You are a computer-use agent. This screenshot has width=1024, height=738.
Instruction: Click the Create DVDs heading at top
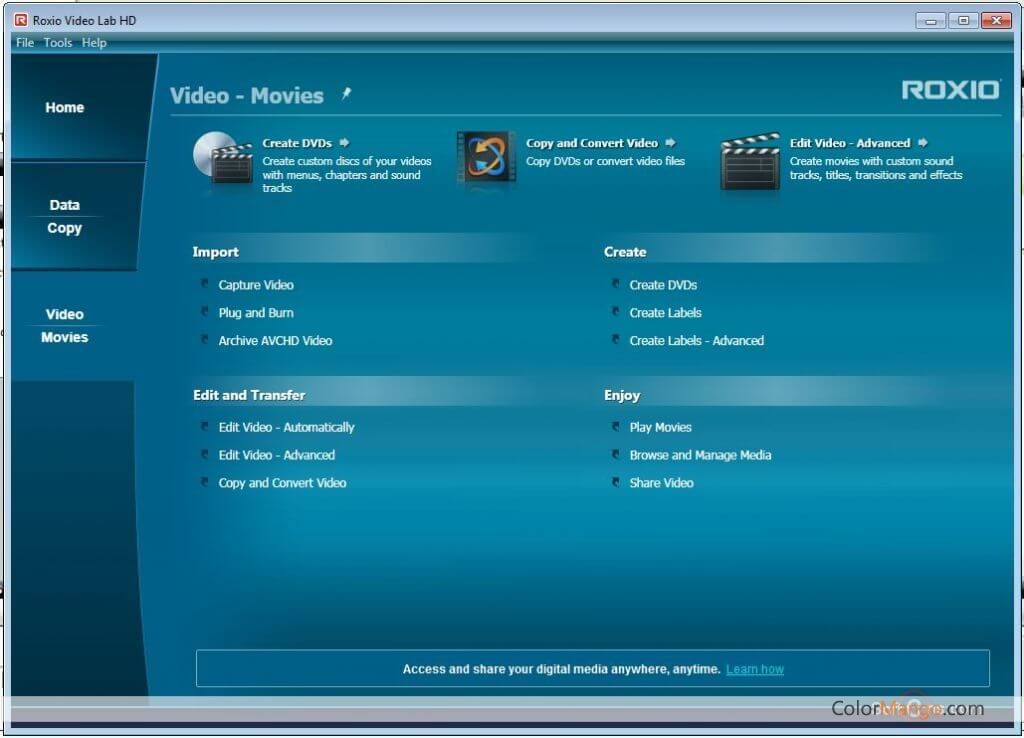[x=297, y=143]
